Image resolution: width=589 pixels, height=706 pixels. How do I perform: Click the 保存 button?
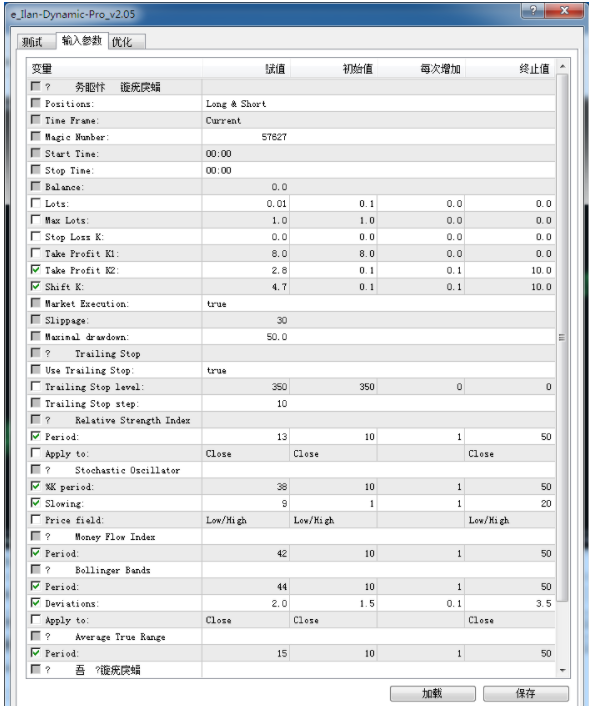526,693
